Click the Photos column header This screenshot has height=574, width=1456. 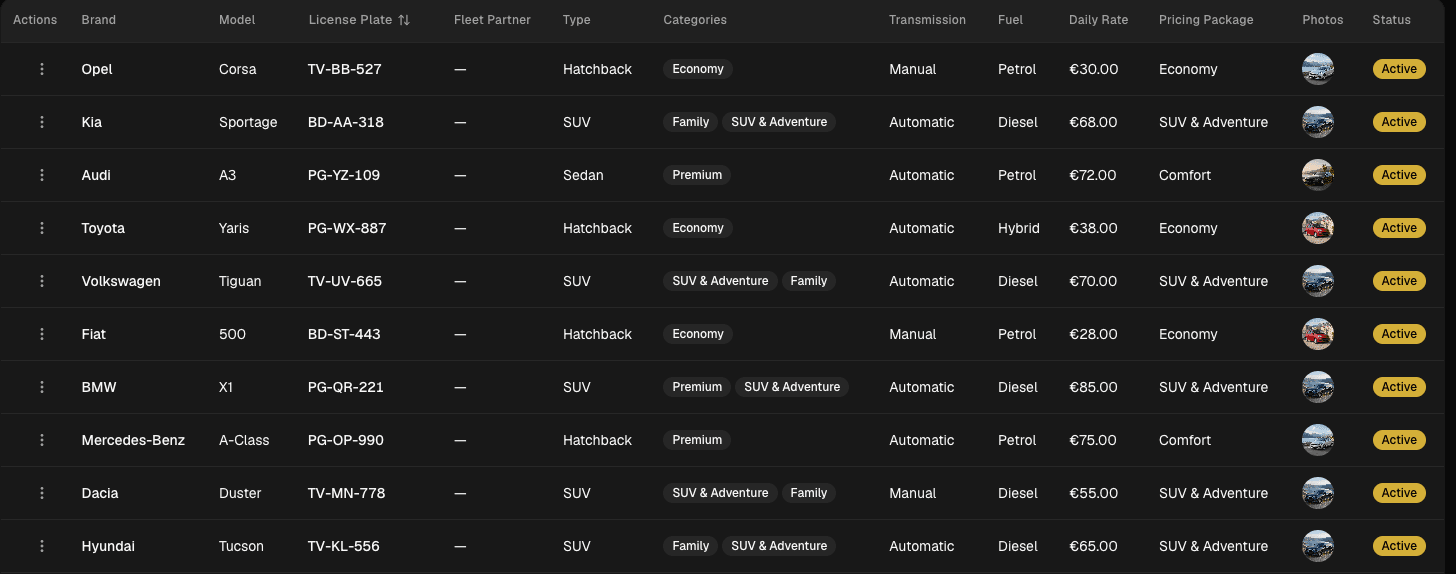pyautogui.click(x=1322, y=20)
